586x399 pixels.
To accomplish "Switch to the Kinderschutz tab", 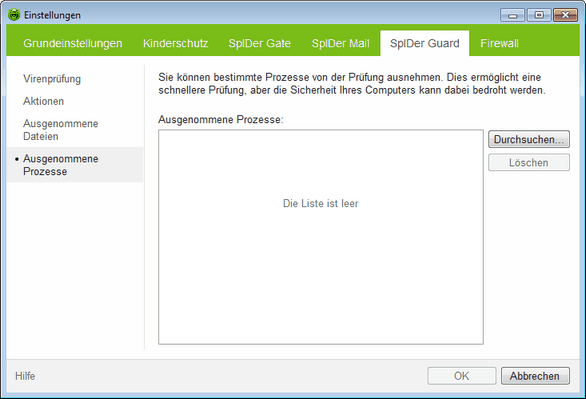I will 176,43.
